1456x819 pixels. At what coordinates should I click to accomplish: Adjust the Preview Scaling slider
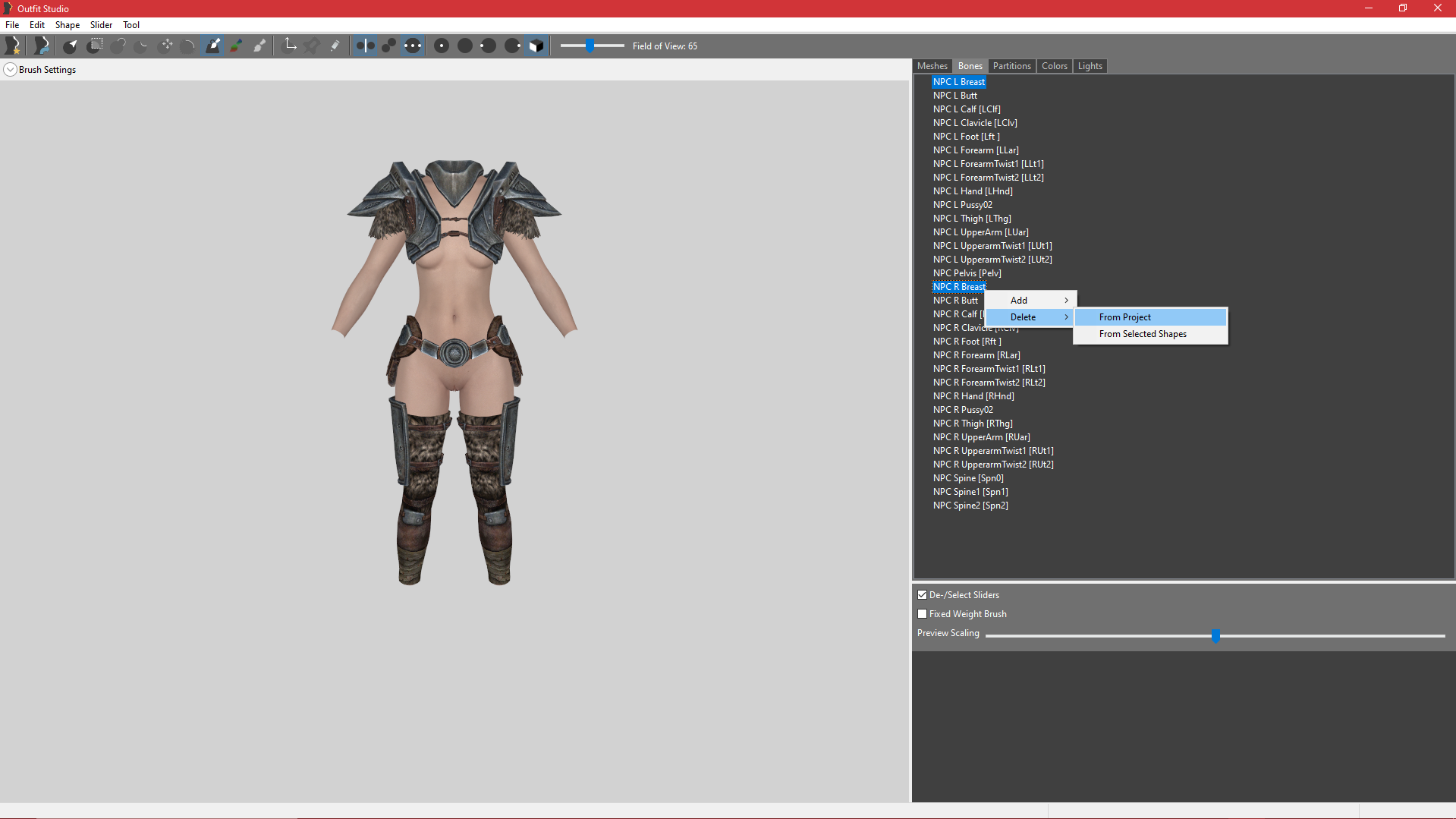(x=1215, y=636)
